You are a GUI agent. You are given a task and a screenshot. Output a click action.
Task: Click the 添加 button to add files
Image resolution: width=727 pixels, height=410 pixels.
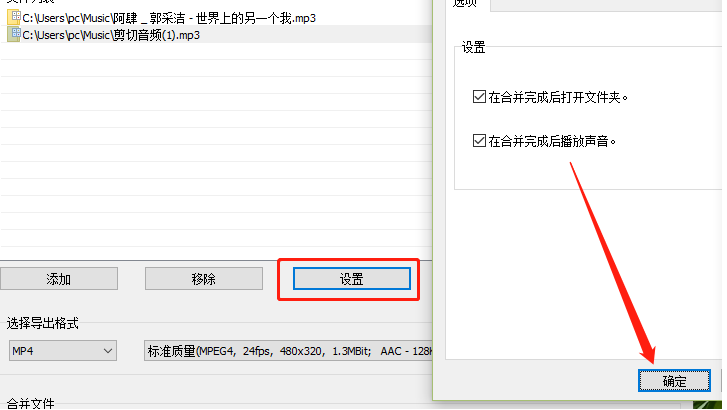(59, 279)
